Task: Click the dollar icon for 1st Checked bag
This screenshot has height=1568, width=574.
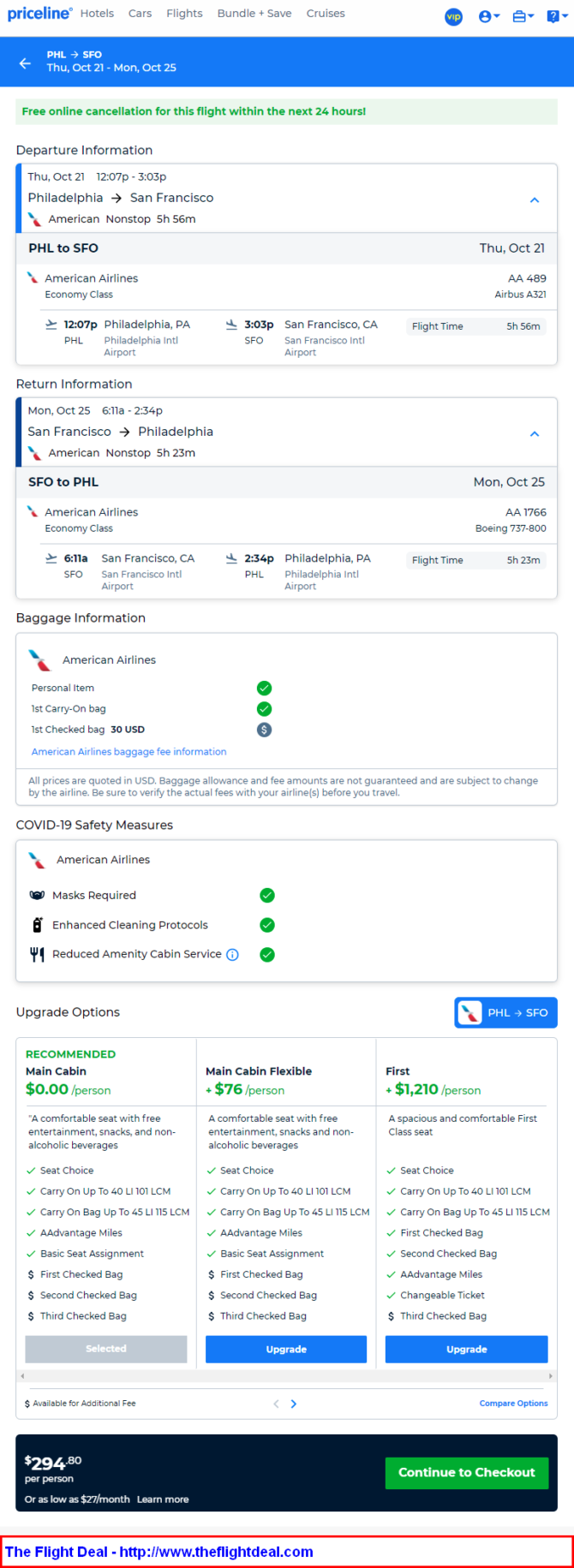Action: [265, 730]
